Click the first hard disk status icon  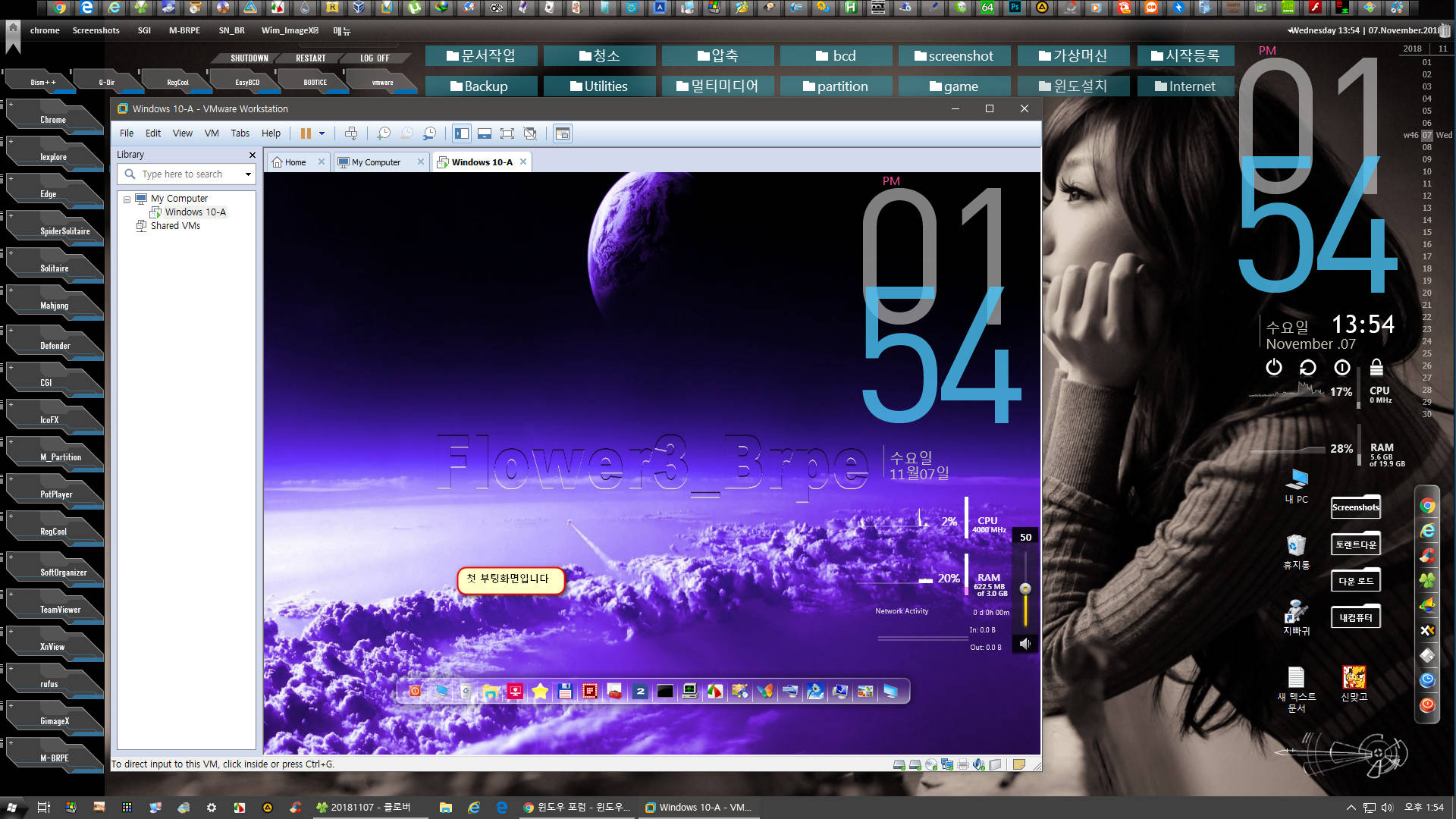pos(899,764)
